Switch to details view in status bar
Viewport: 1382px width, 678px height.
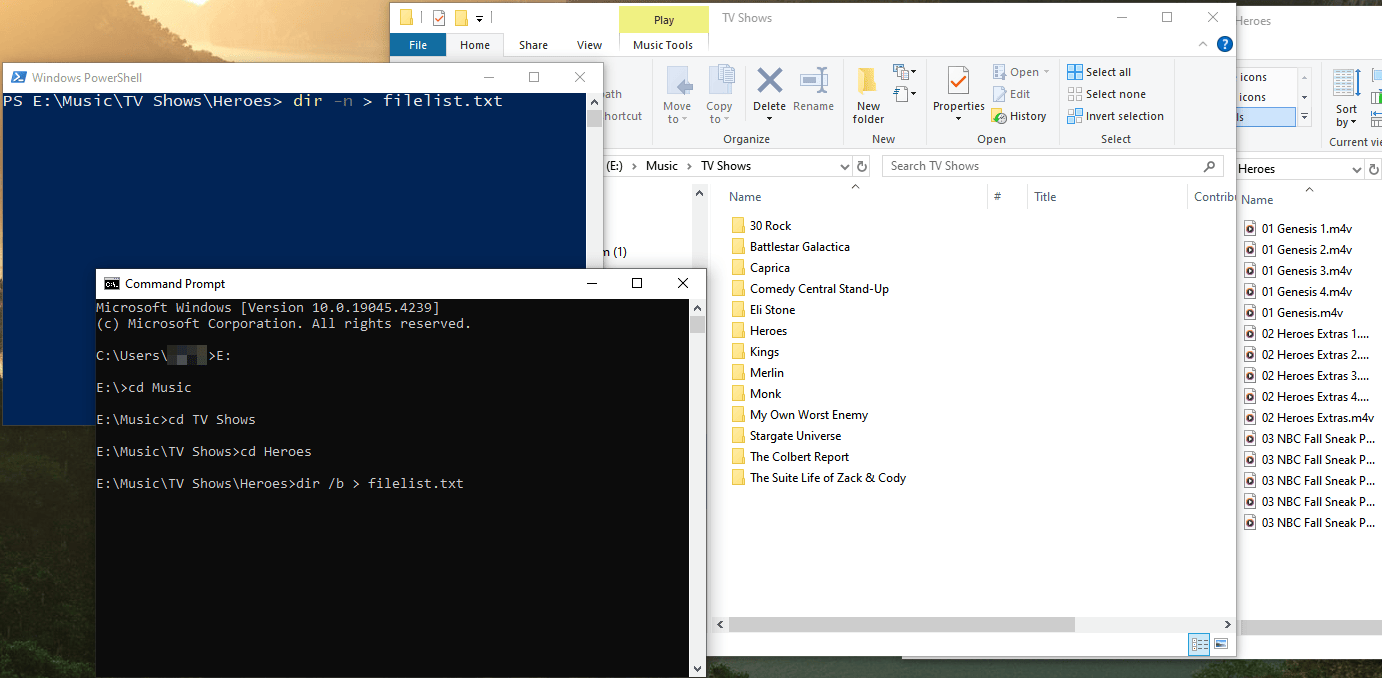pos(1199,643)
